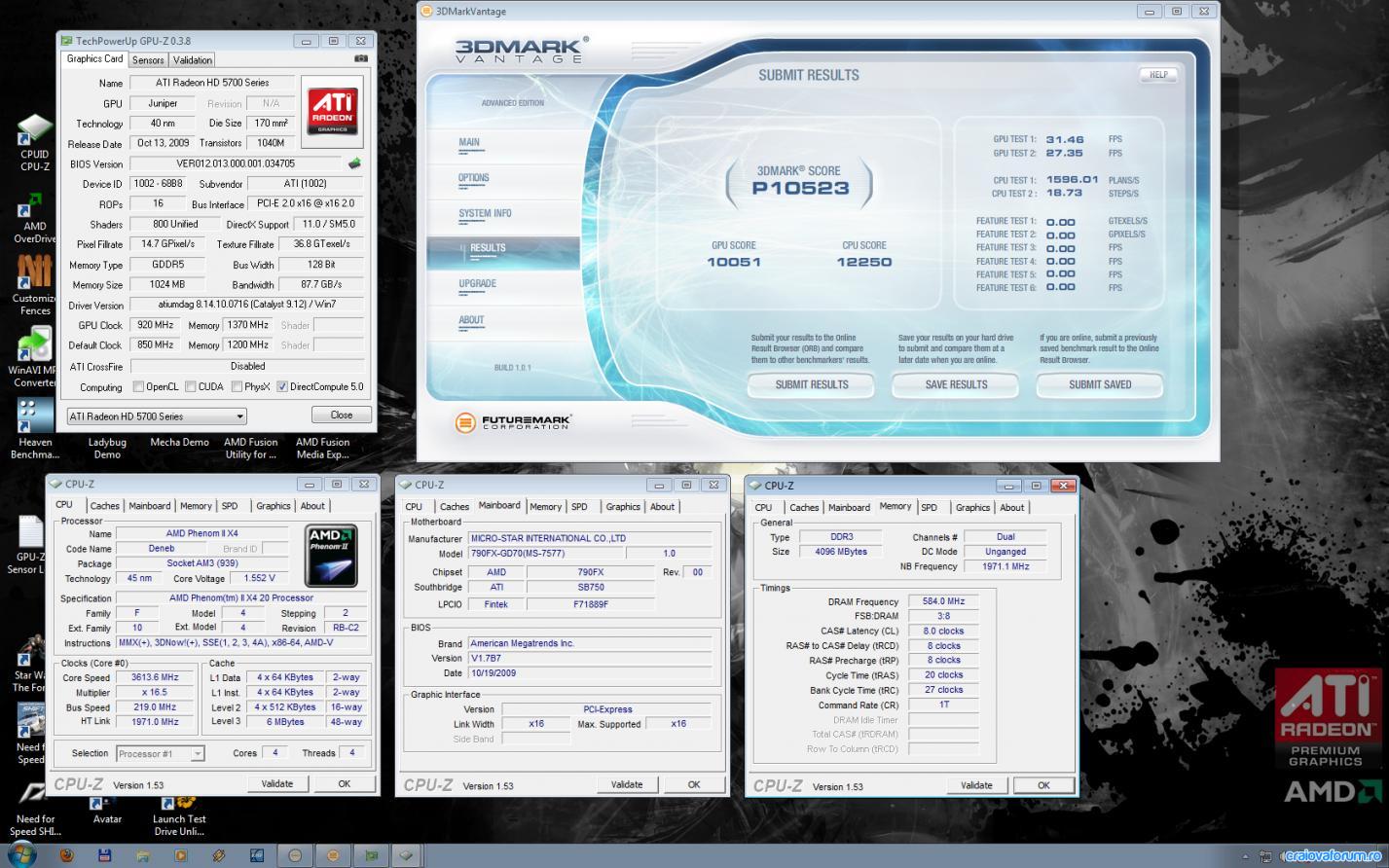Open Windows Explorer folder on taskbar

143,855
